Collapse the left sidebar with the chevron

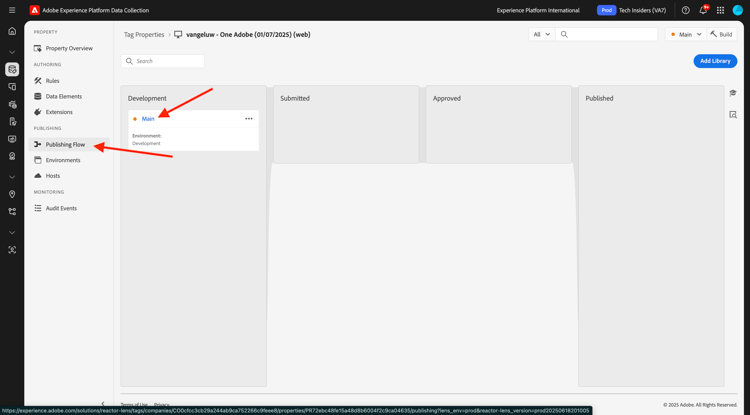pos(103,404)
